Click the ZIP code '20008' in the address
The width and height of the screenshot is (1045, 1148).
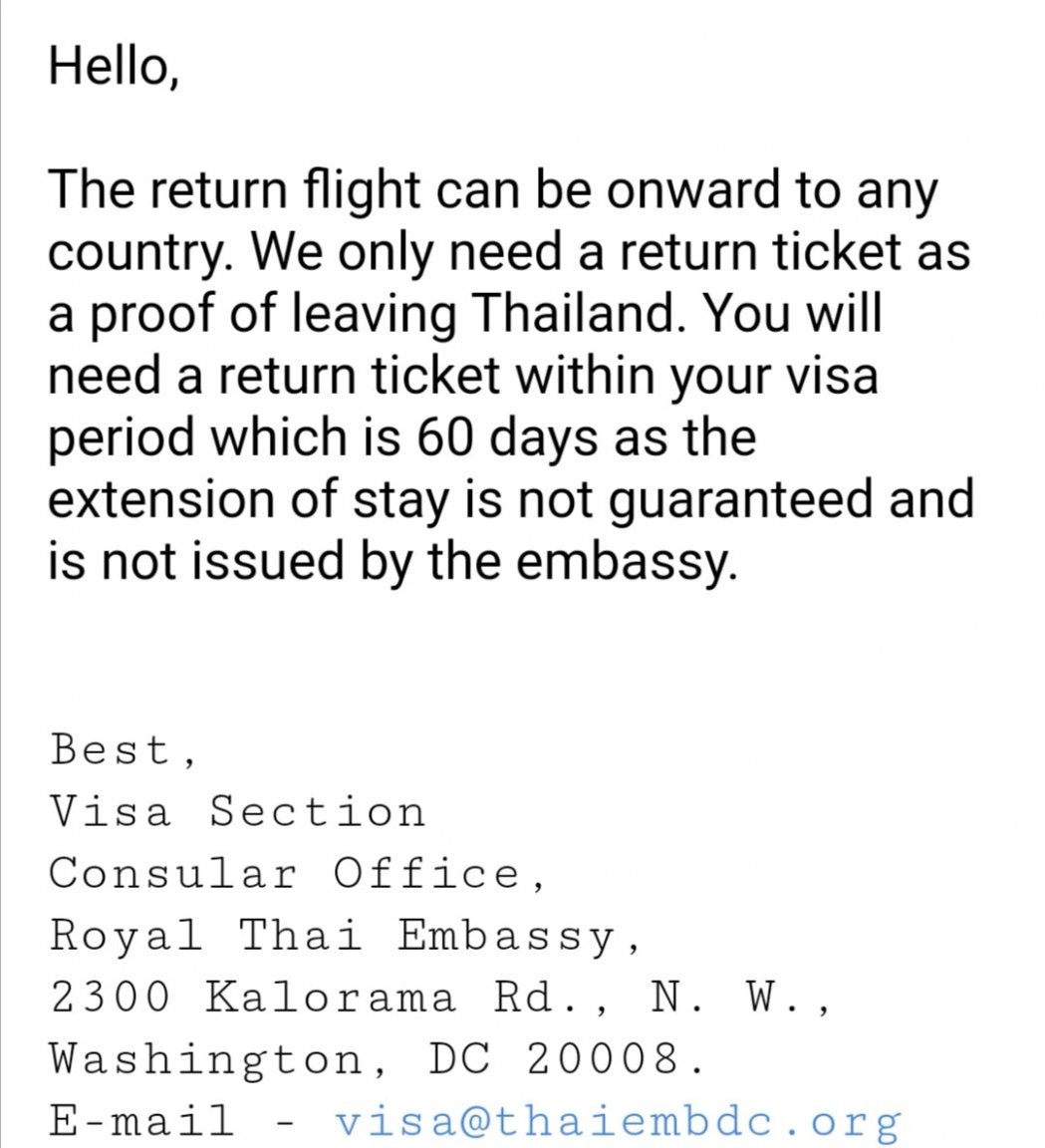point(605,1058)
